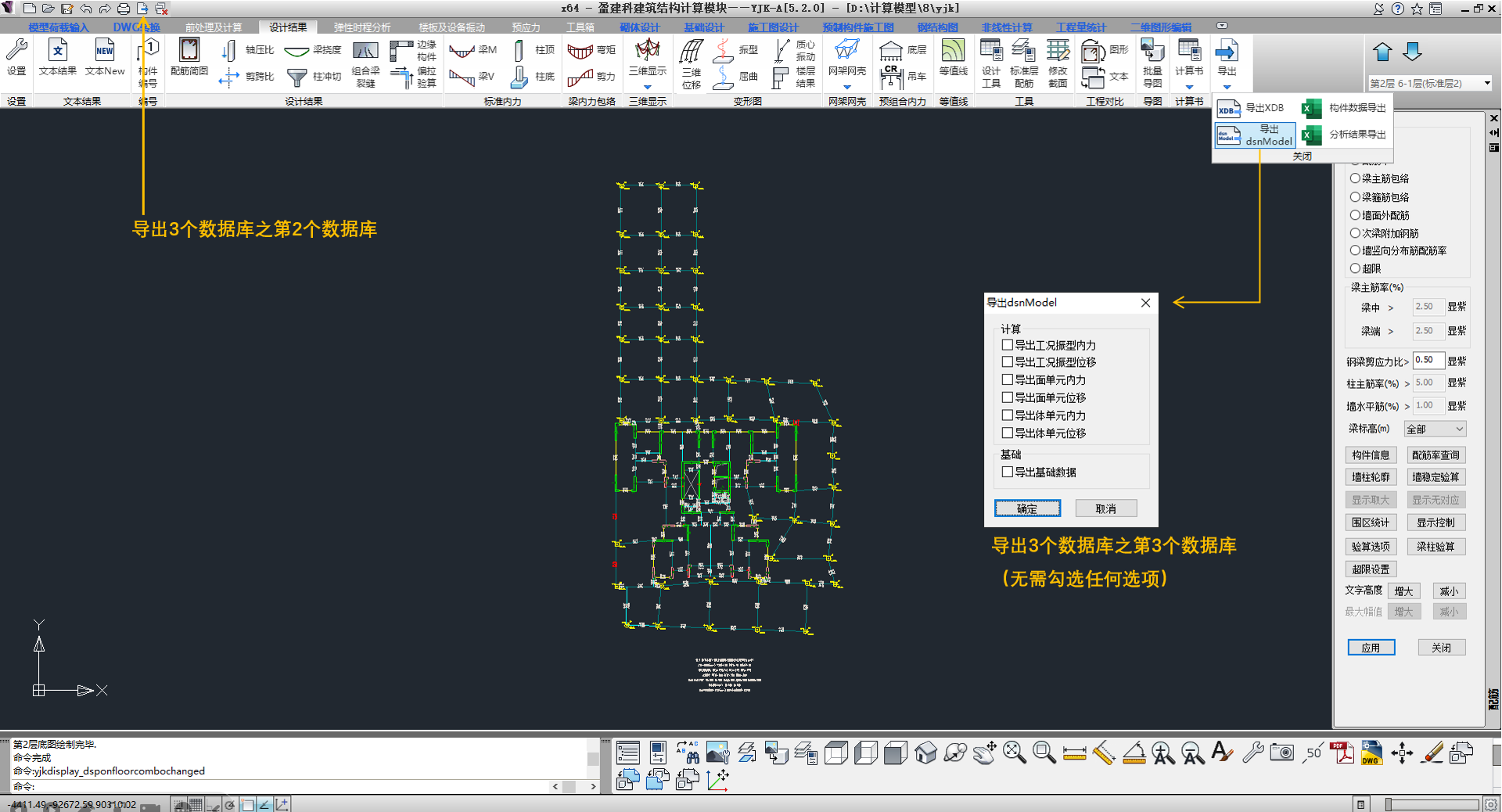Select 导出 dsnModel in export menu
This screenshot has height=812, width=1502.
coord(1254,135)
